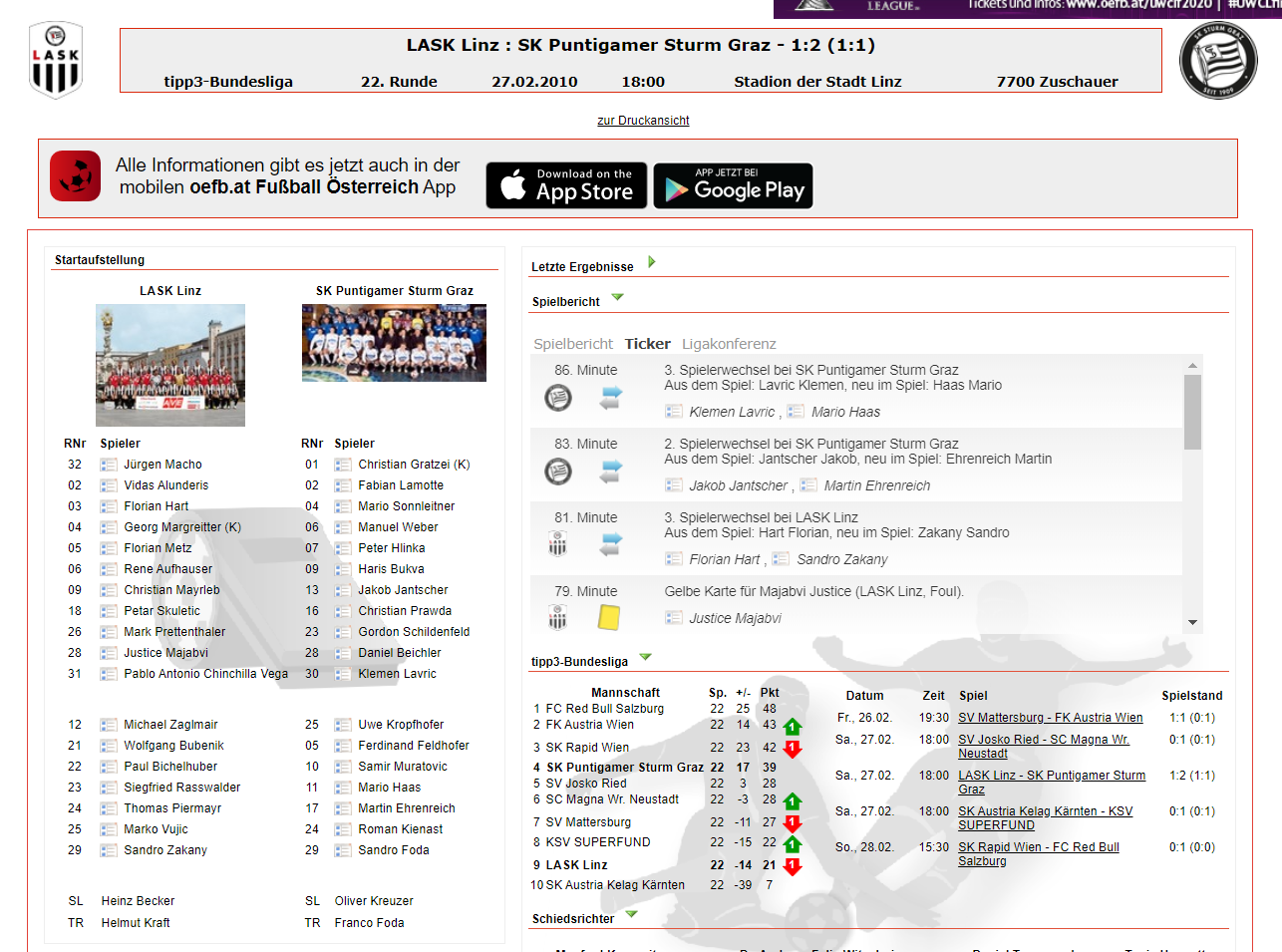The height and width of the screenshot is (952, 1282).
Task: Open player card icon for Vidas Alunderis
Action: 109,485
